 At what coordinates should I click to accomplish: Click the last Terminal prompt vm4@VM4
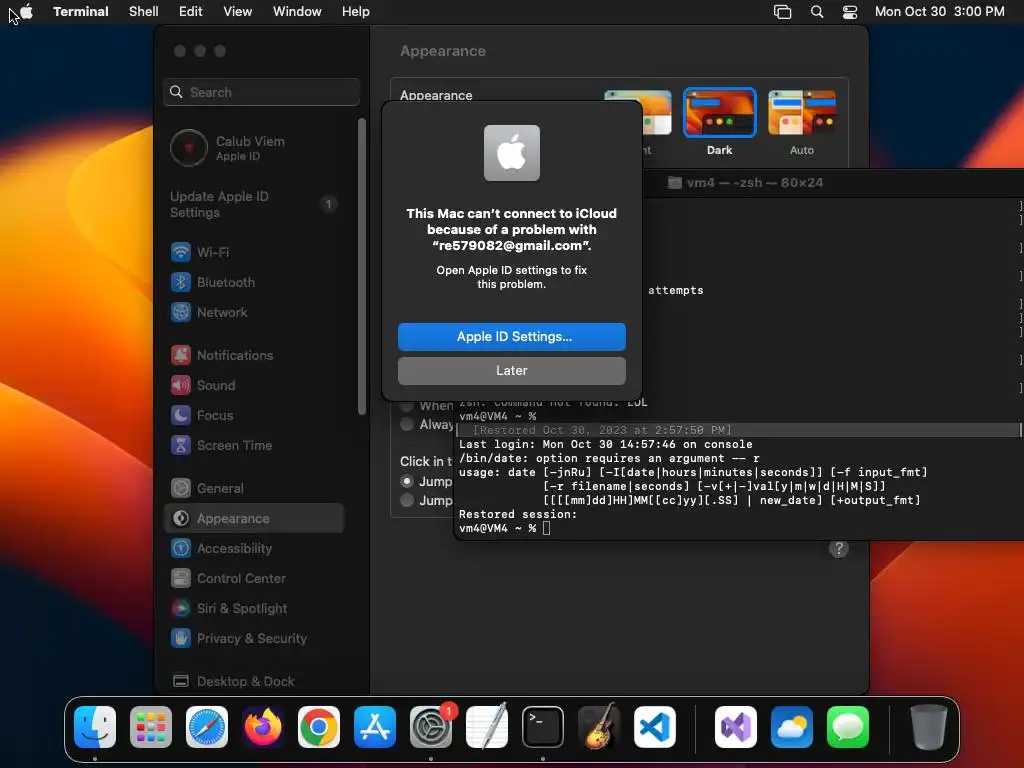pyautogui.click(x=497, y=528)
